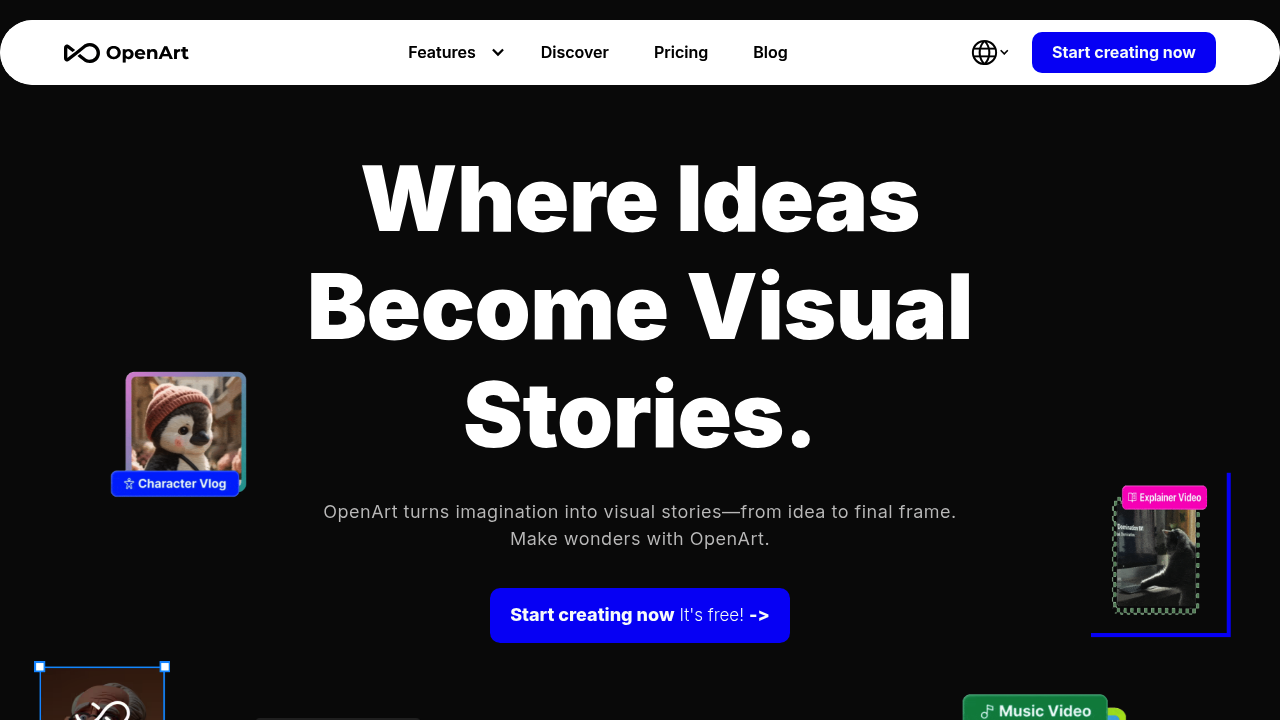Open the Features menu item
The image size is (1280, 720).
coord(442,52)
